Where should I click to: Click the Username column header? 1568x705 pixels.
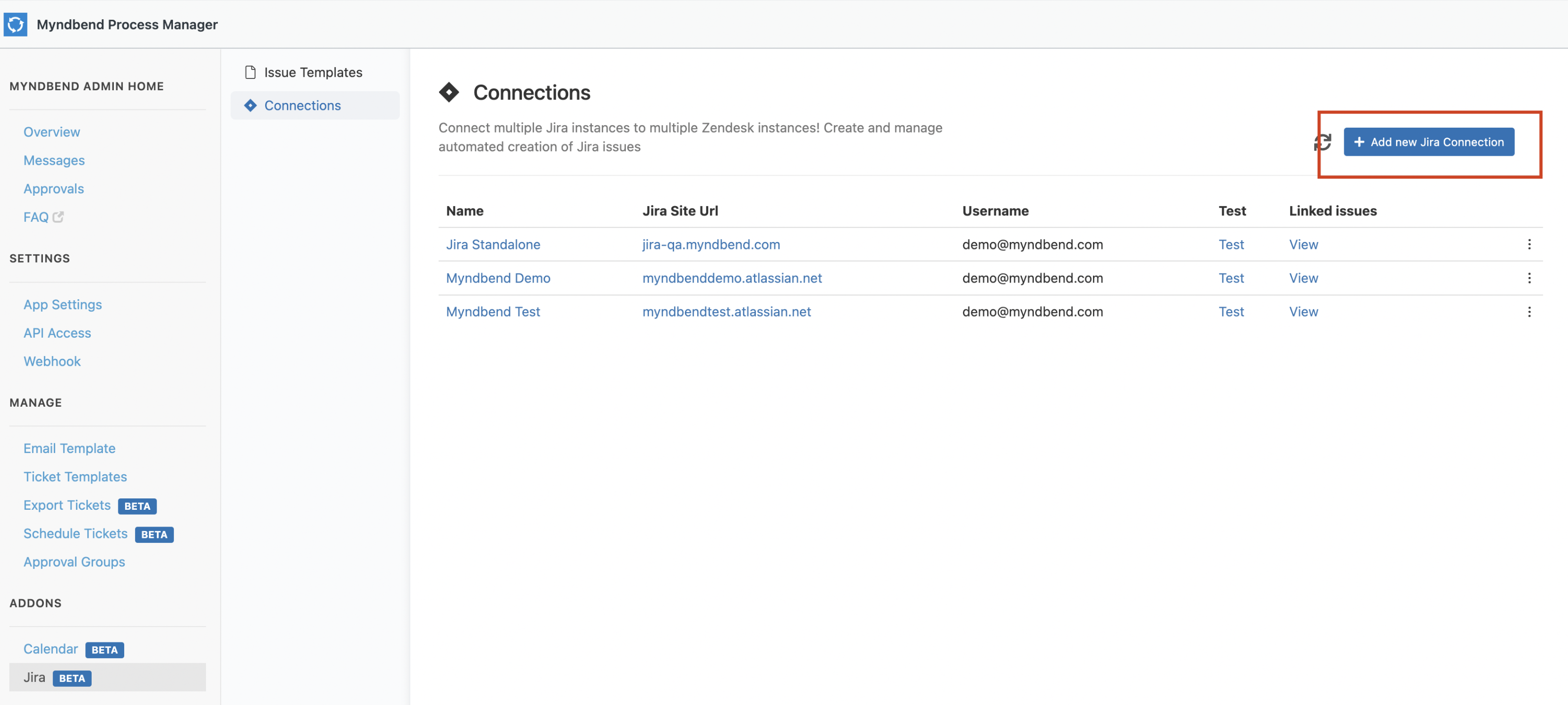[x=995, y=211]
